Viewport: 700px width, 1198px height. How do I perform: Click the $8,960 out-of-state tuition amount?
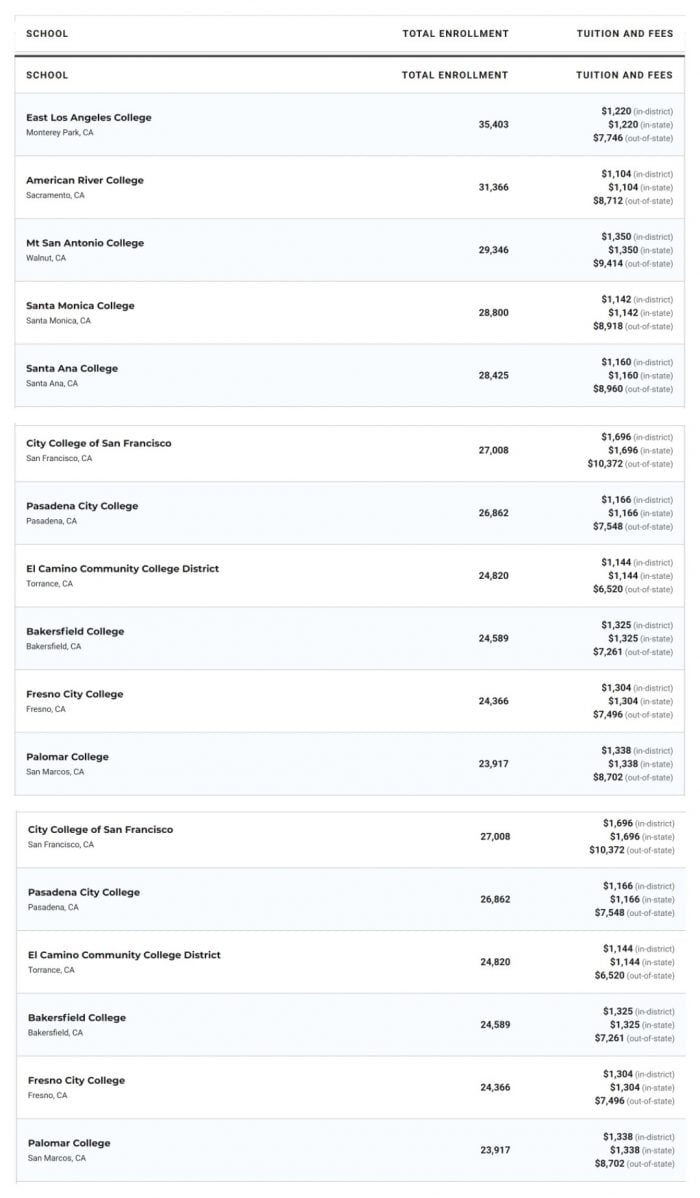[x=608, y=389]
